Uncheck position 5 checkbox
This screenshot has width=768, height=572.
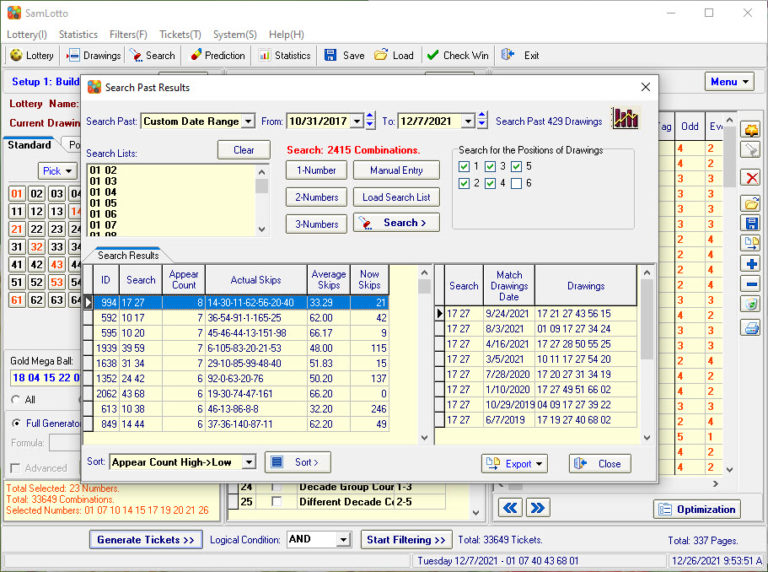click(518, 166)
